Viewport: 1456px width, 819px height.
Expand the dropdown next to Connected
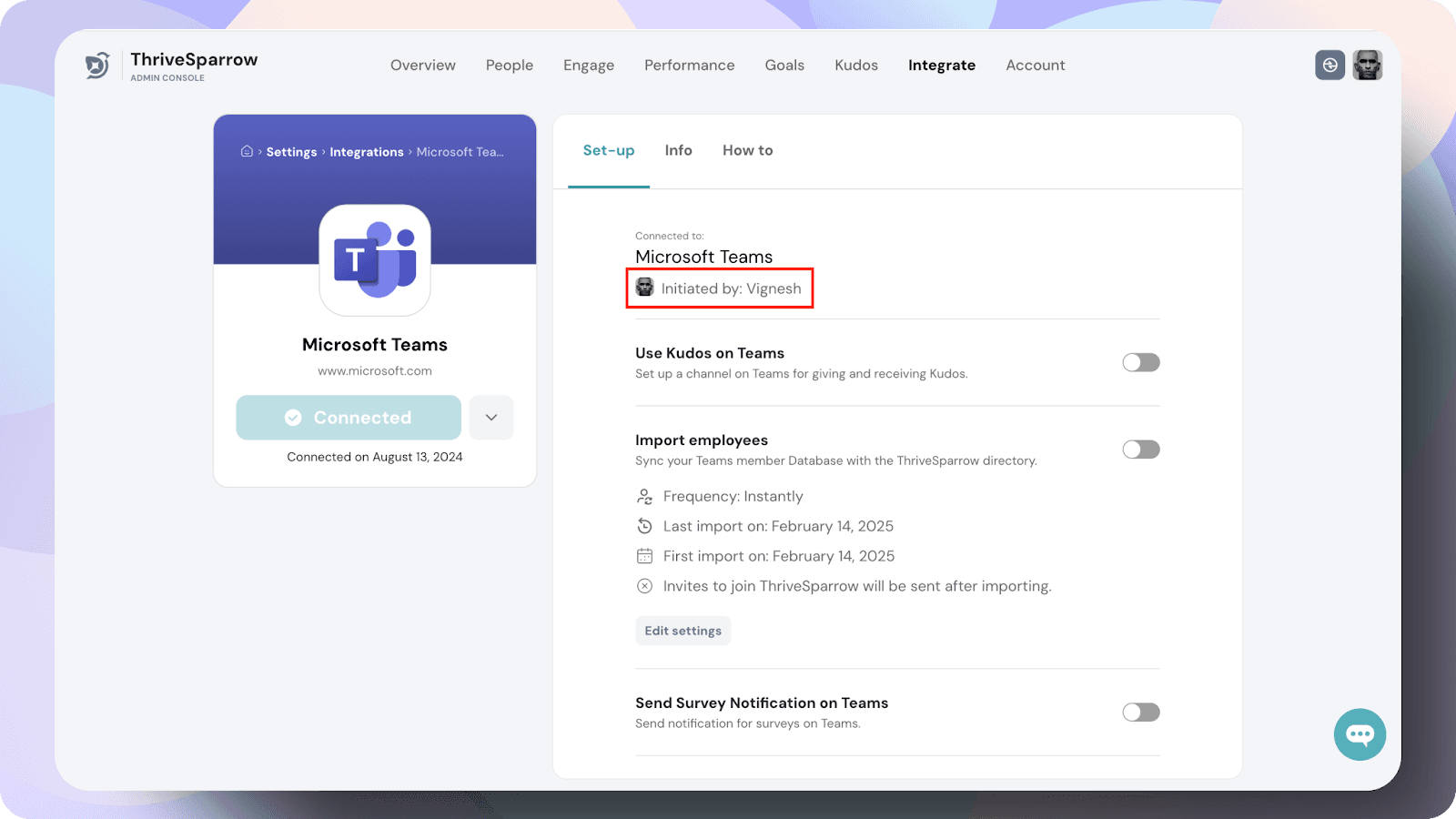click(491, 418)
